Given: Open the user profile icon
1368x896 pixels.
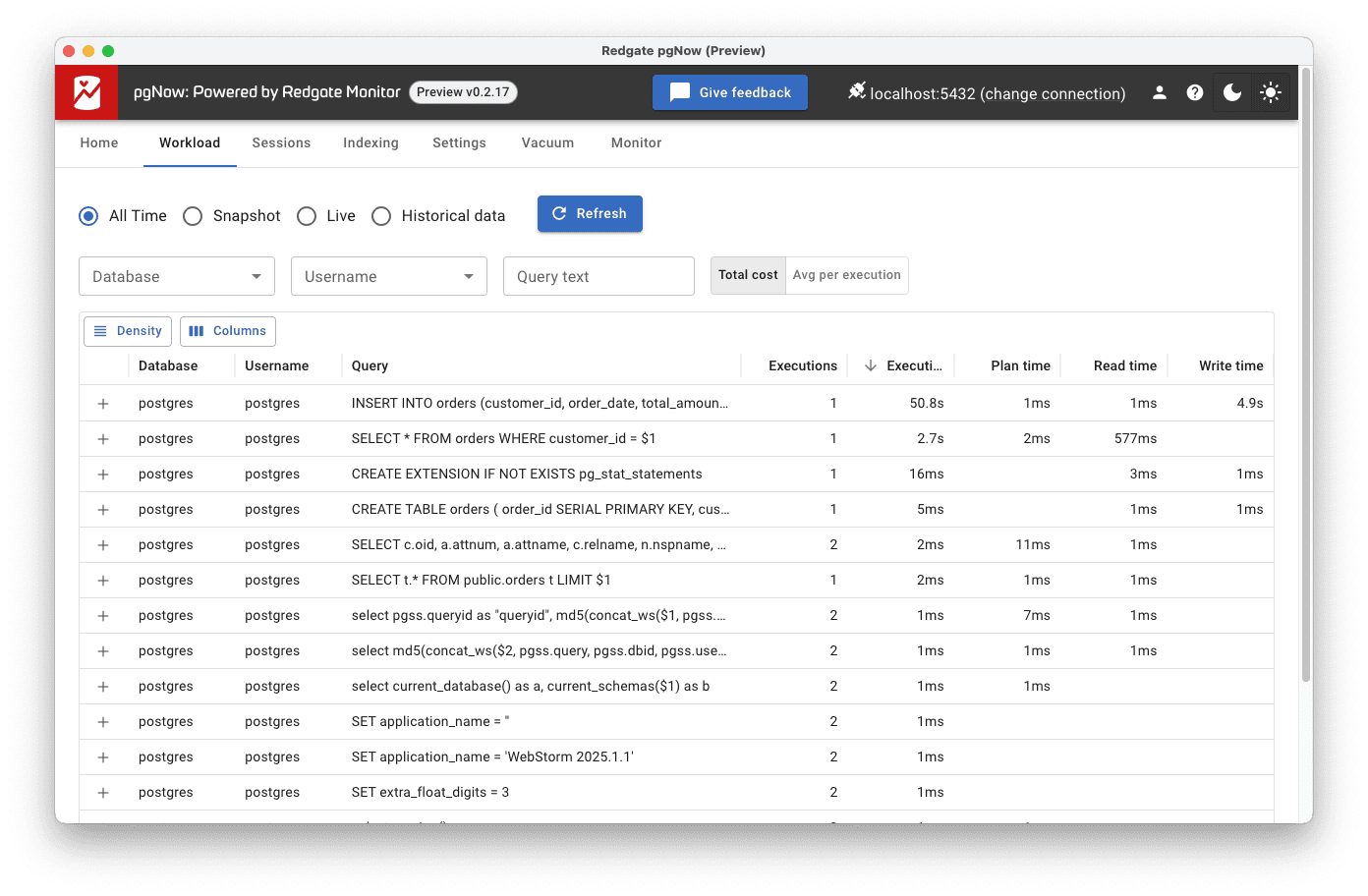Looking at the screenshot, I should click(1159, 91).
